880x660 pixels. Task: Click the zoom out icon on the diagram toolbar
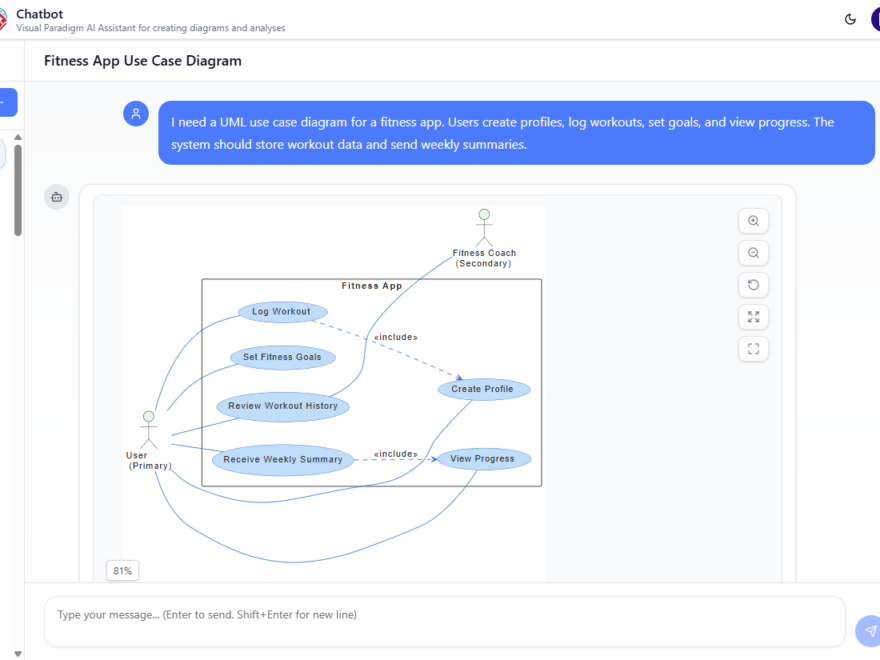(753, 252)
